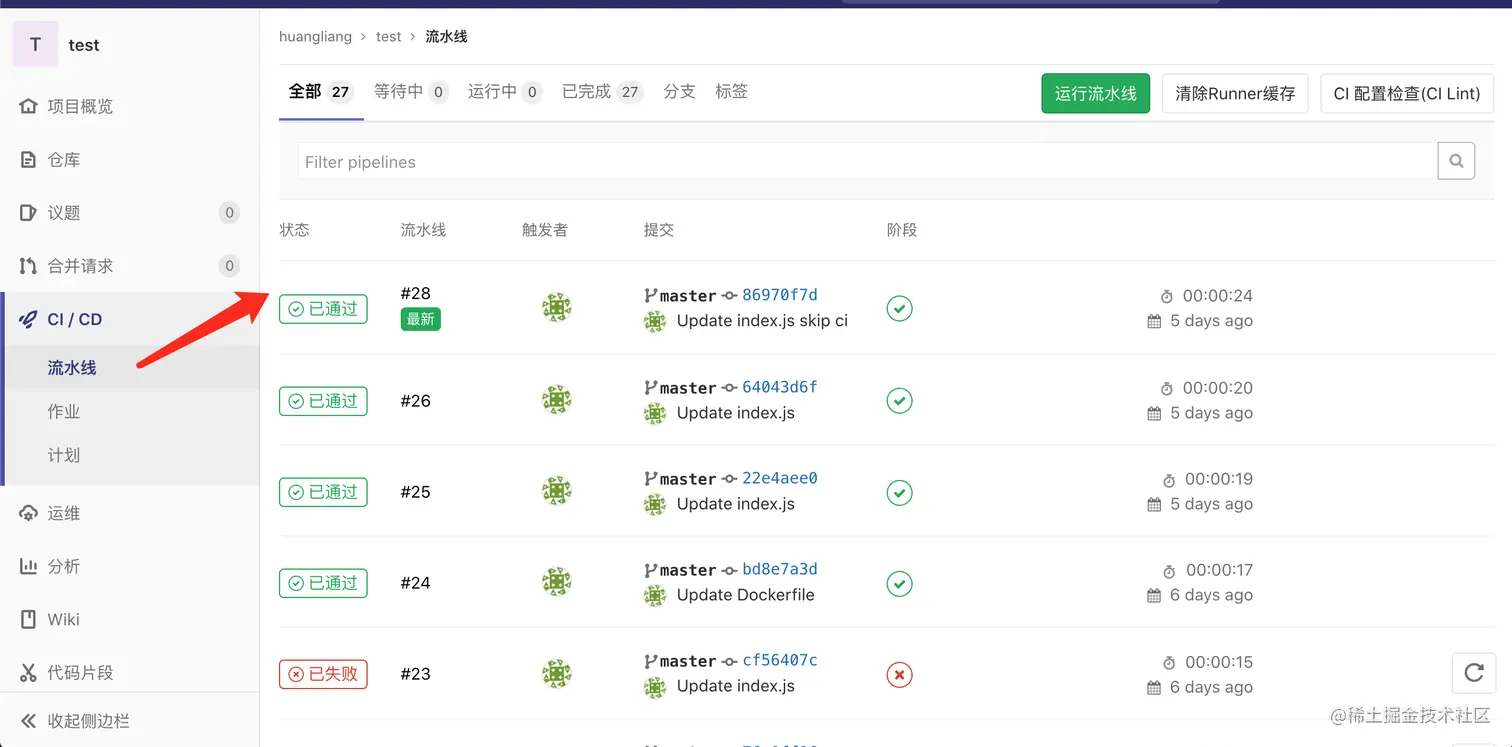Viewport: 1512px width, 747px height.
Task: Switch to the 分支 tab
Action: click(679, 92)
